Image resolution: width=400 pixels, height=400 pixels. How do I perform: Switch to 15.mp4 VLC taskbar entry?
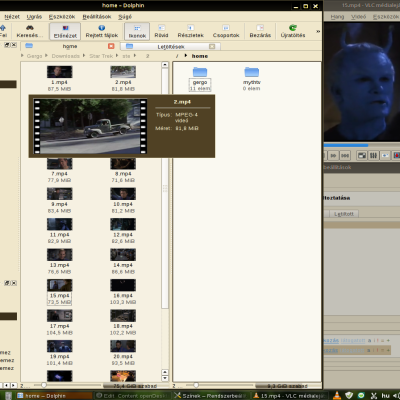291,396
